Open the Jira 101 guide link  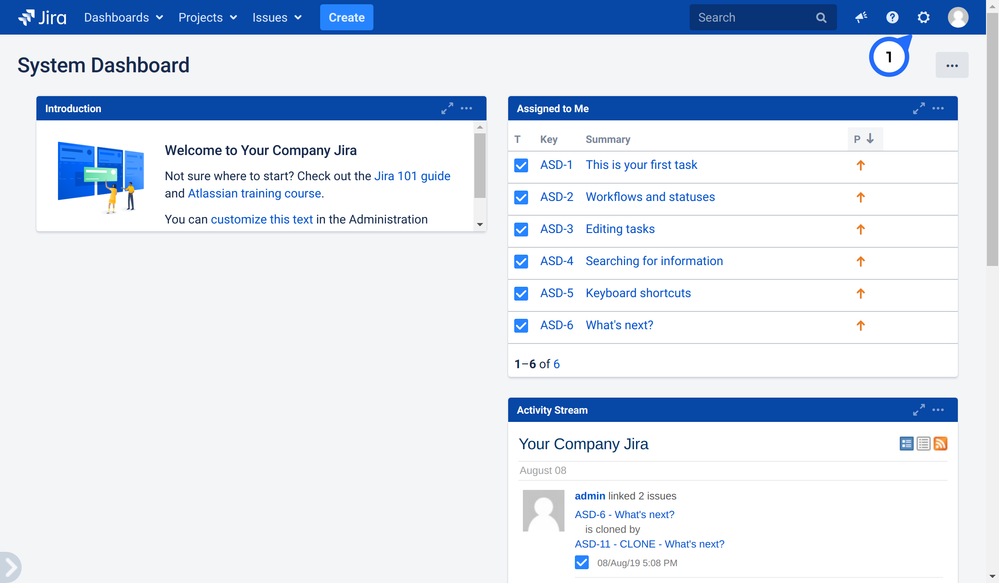[412, 176]
